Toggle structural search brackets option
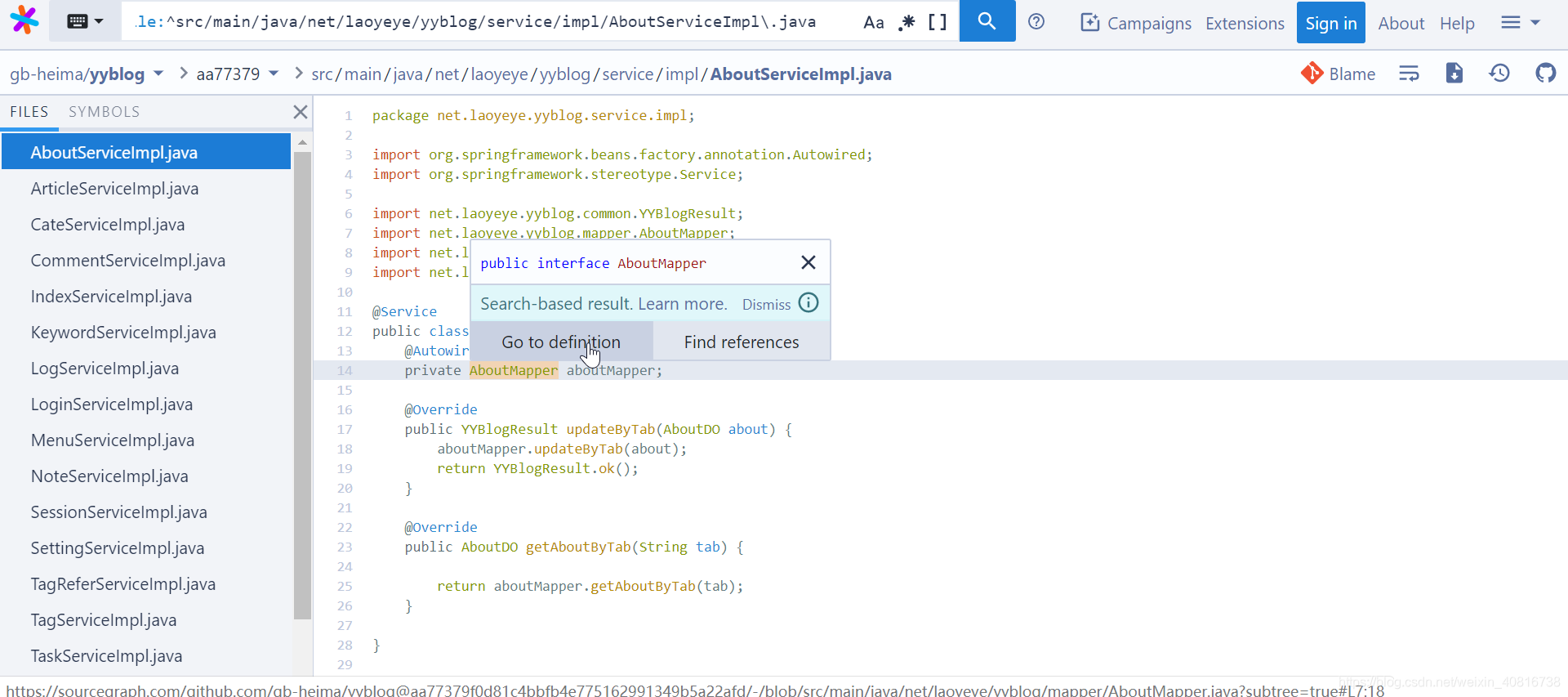This screenshot has width=1568, height=697. click(x=938, y=22)
